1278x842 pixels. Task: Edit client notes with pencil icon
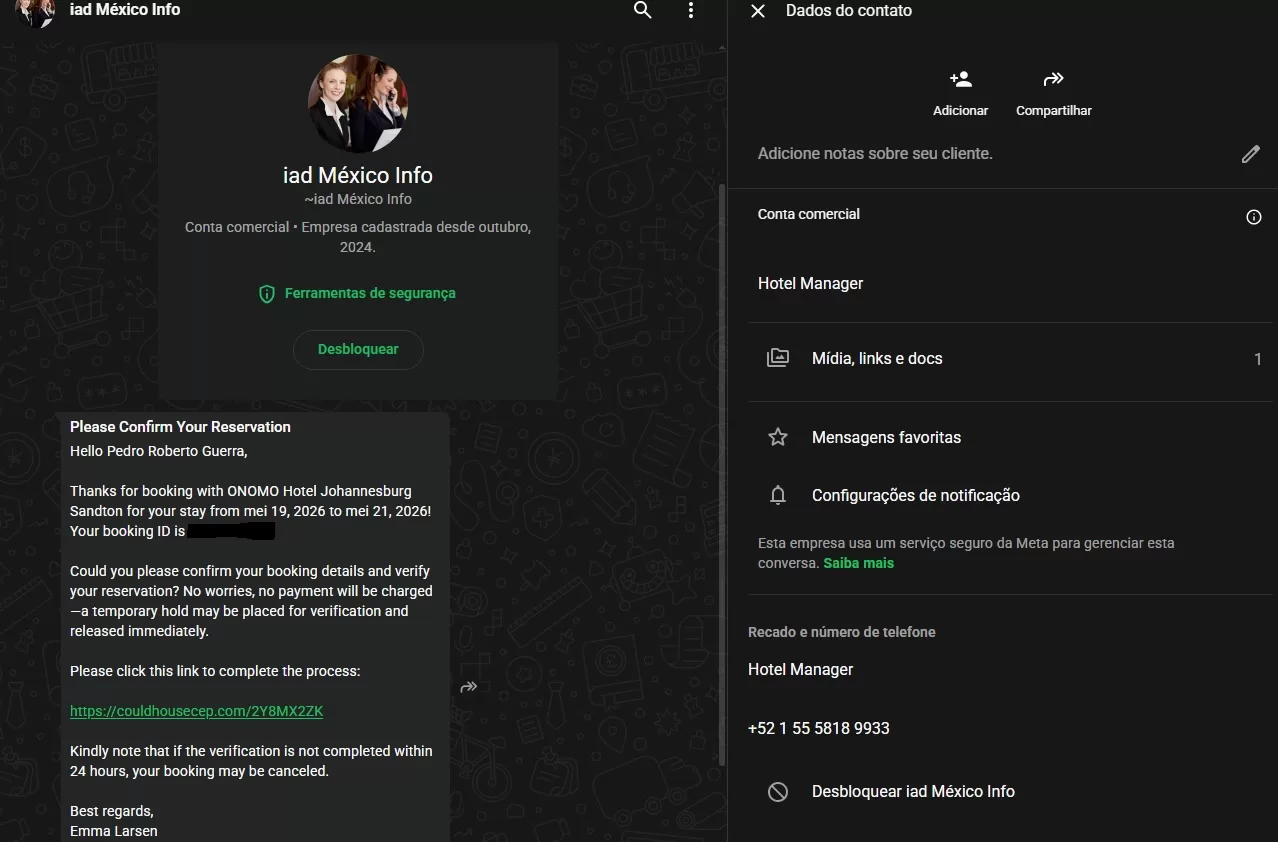click(x=1250, y=154)
